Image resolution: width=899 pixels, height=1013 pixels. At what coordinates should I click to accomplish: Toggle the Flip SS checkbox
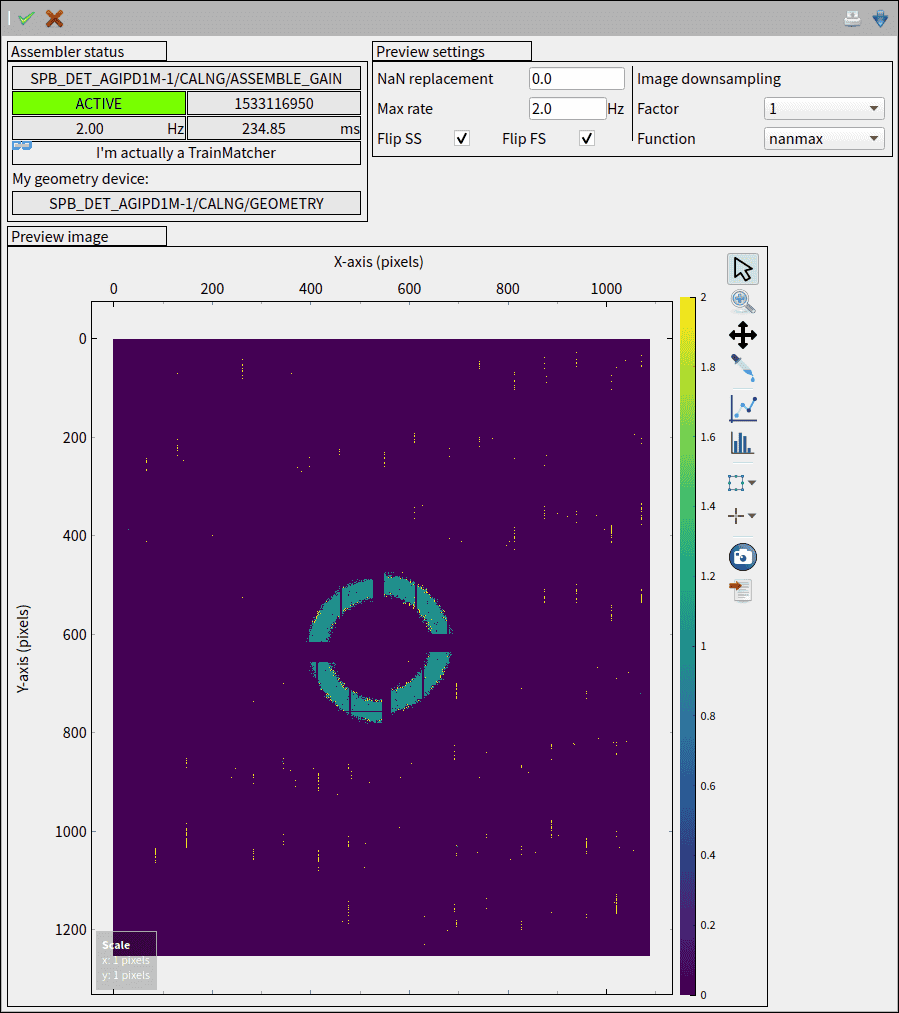pyautogui.click(x=462, y=138)
